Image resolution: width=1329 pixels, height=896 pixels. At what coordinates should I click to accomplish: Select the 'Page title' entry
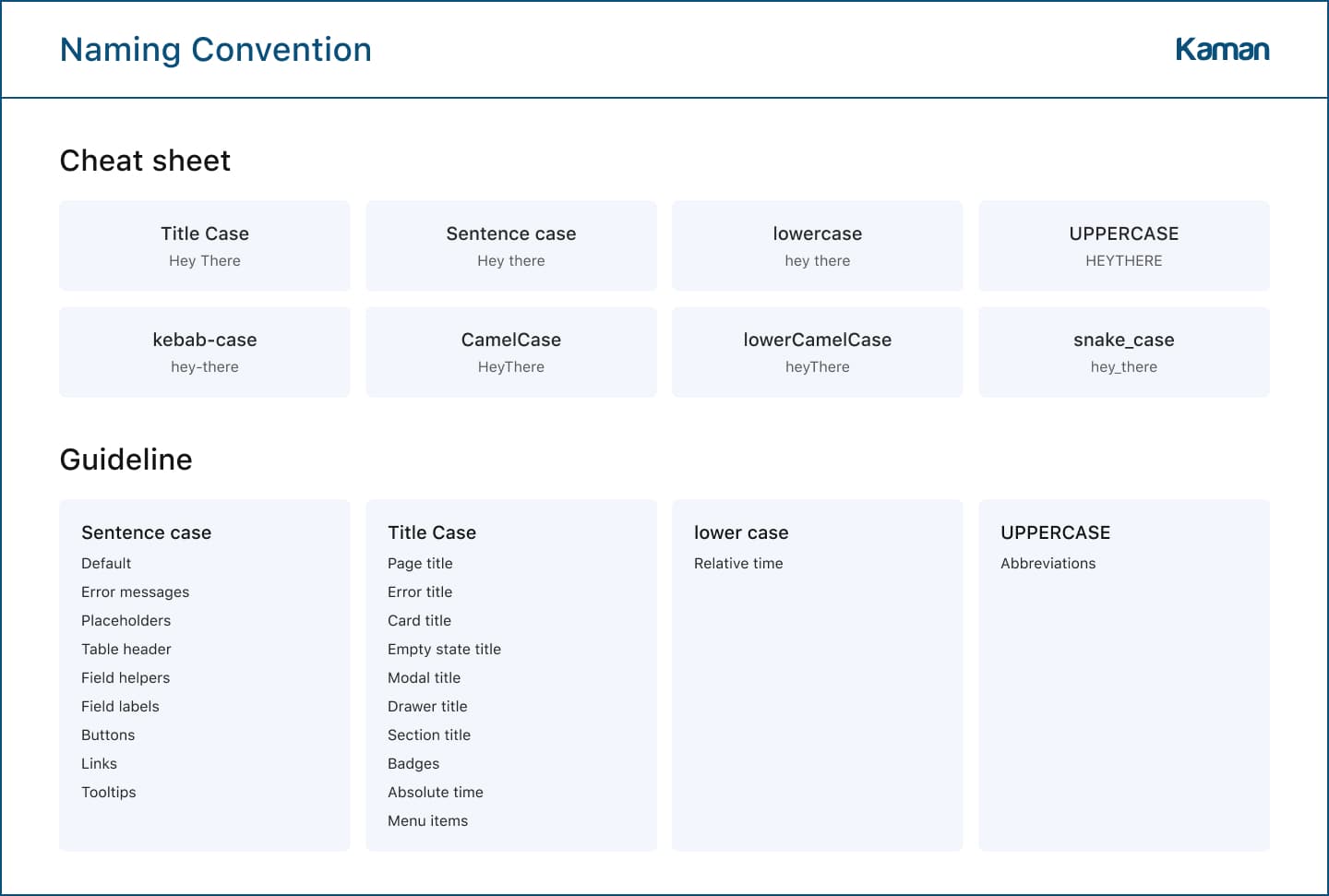(420, 564)
